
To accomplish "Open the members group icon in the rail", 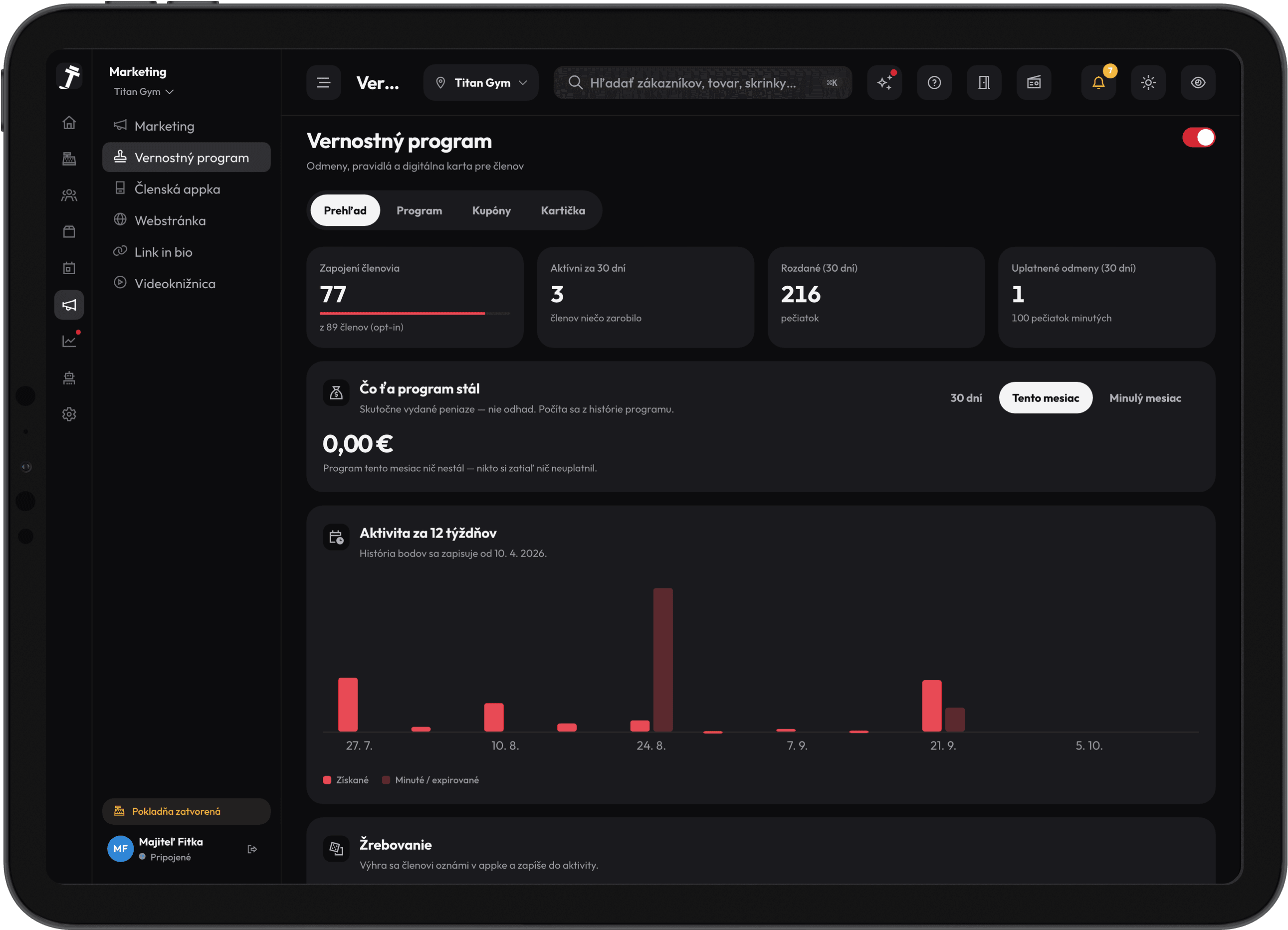I will click(69, 195).
